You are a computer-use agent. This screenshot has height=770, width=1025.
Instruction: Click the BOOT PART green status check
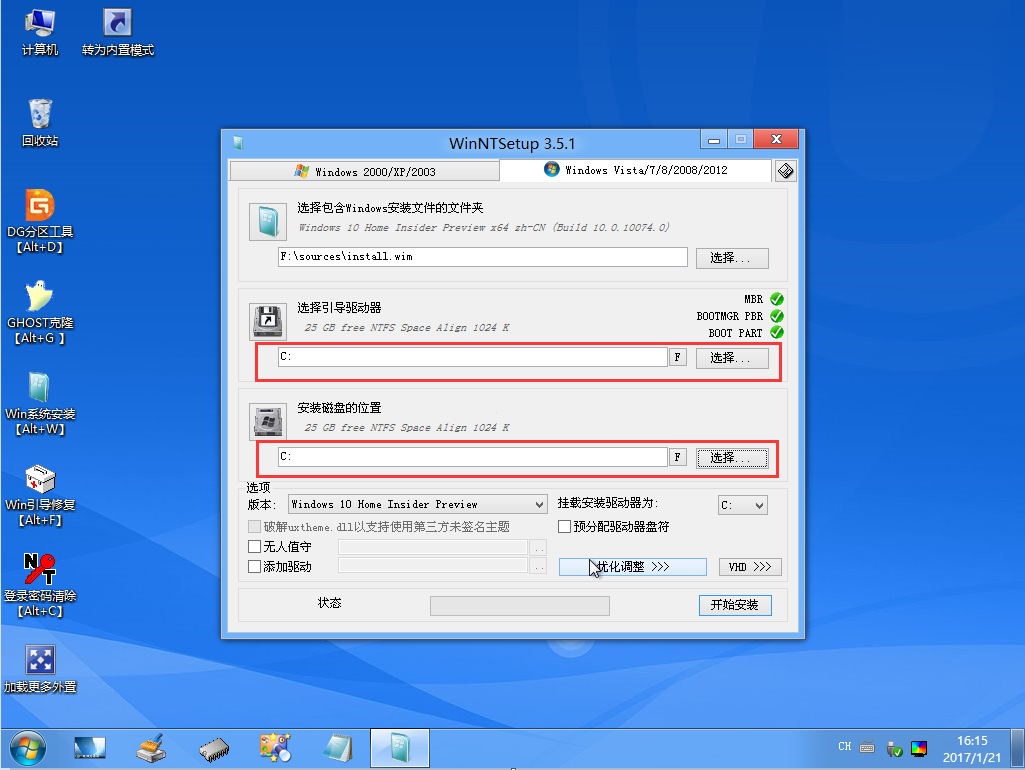[777, 332]
